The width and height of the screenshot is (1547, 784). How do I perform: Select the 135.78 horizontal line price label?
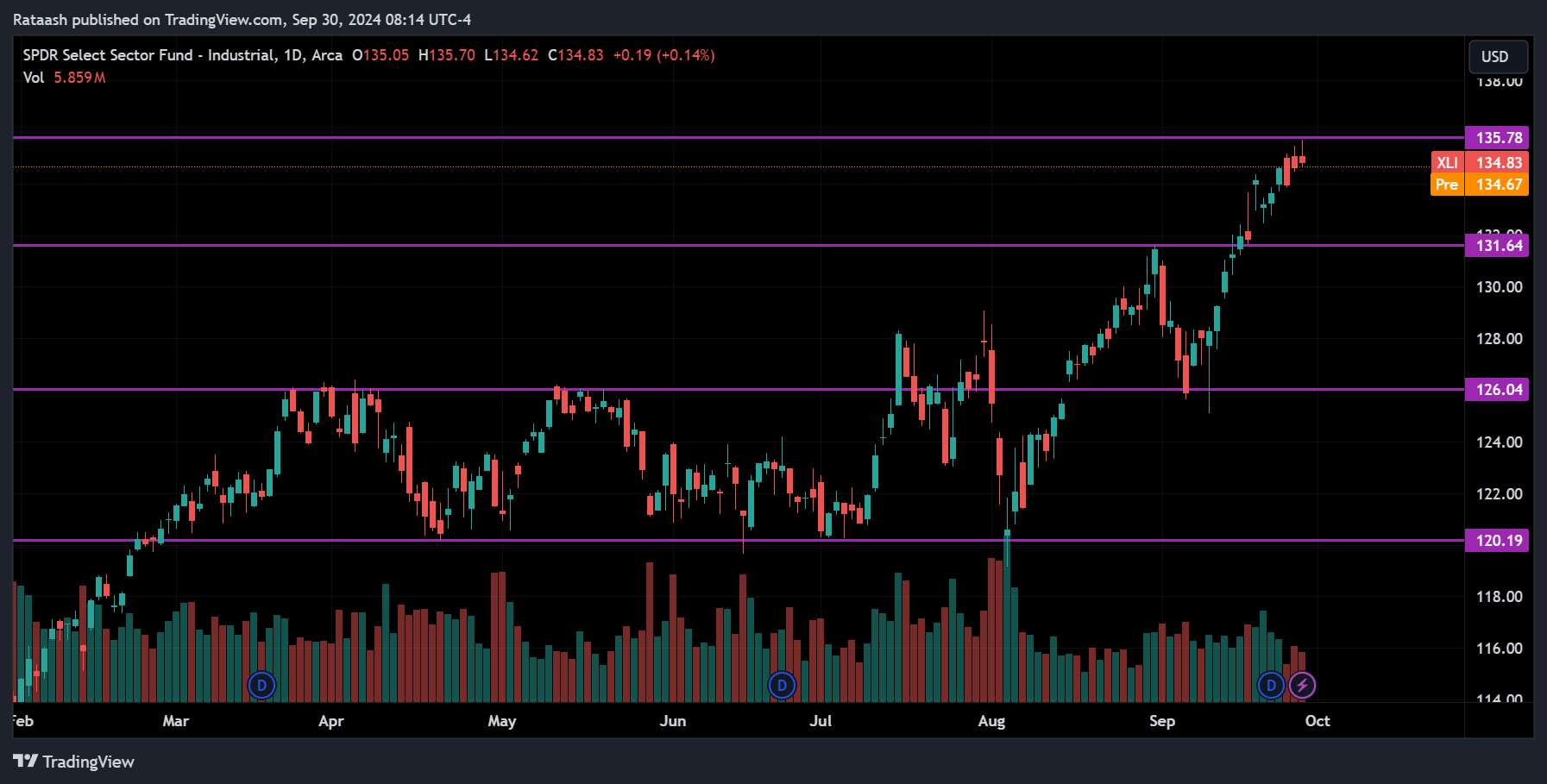(1497, 138)
